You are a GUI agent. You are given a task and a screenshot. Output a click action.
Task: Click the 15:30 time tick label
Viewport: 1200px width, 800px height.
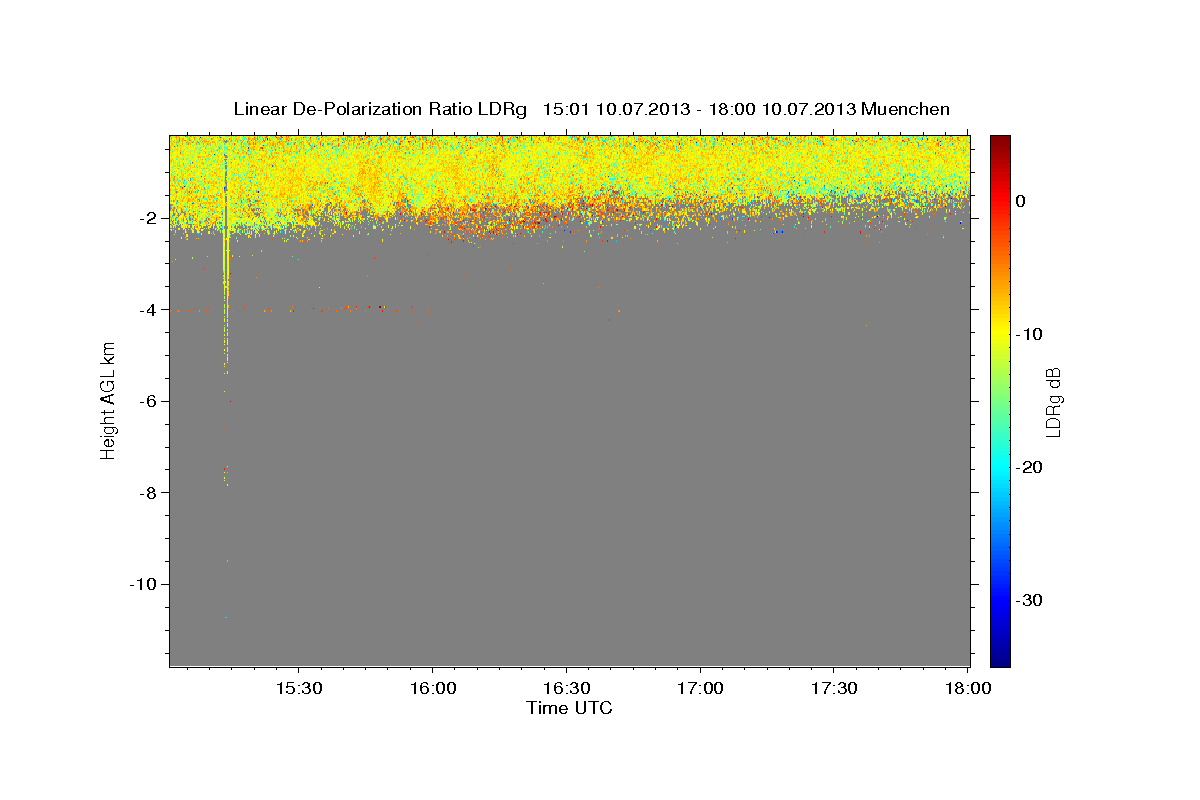[x=298, y=688]
